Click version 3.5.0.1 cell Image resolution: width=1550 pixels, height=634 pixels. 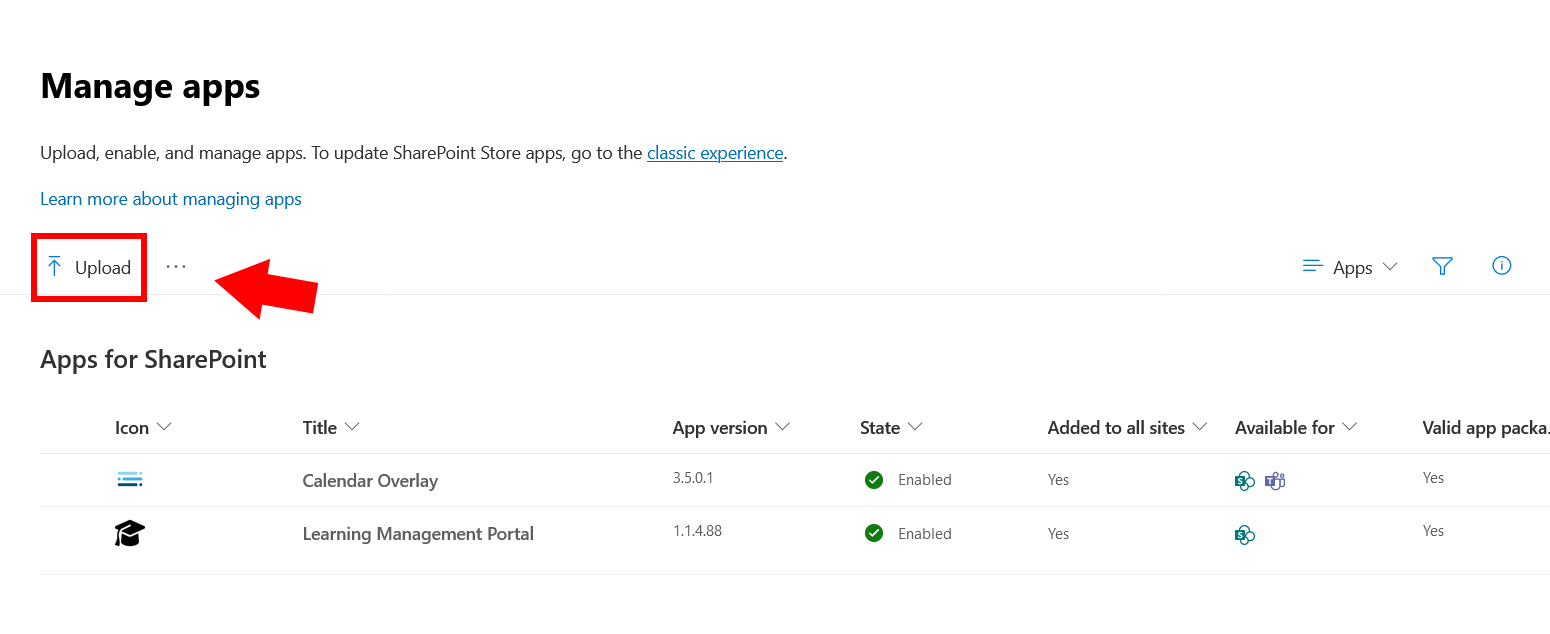[693, 478]
